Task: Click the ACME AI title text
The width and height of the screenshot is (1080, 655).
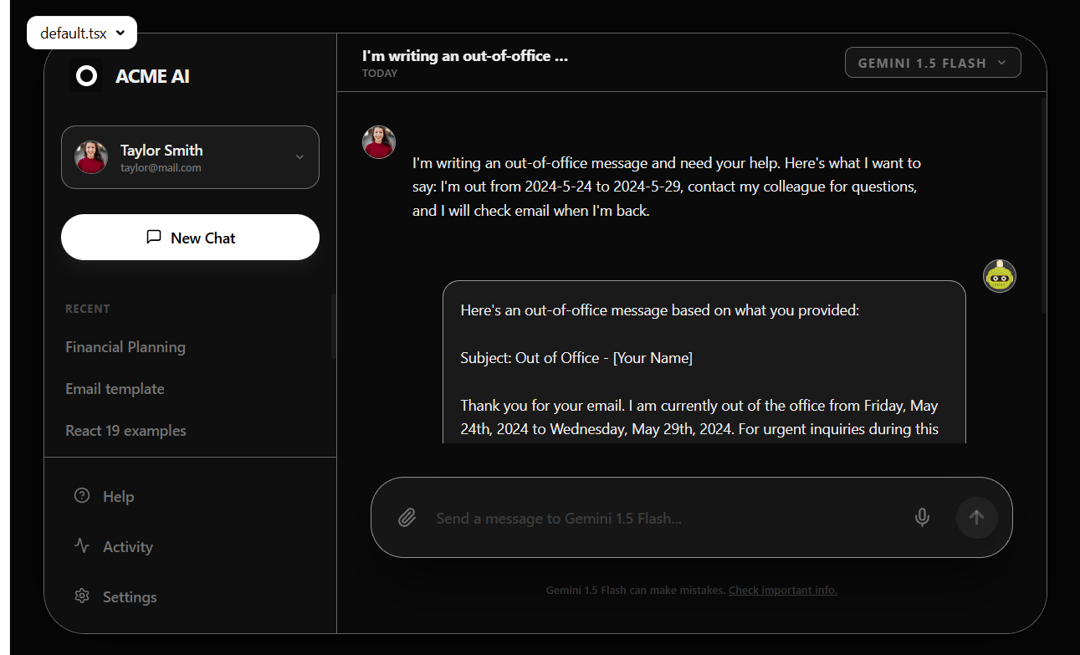Action: click(152, 76)
